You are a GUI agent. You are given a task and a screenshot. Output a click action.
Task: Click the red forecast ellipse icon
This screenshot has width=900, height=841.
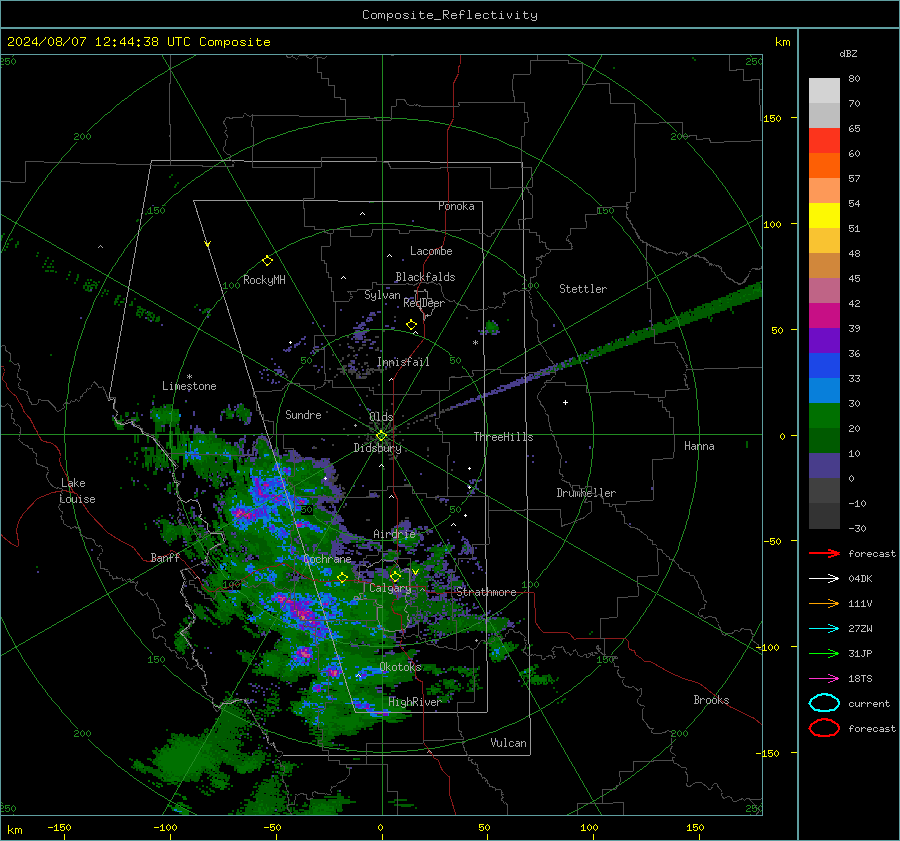pos(824,728)
